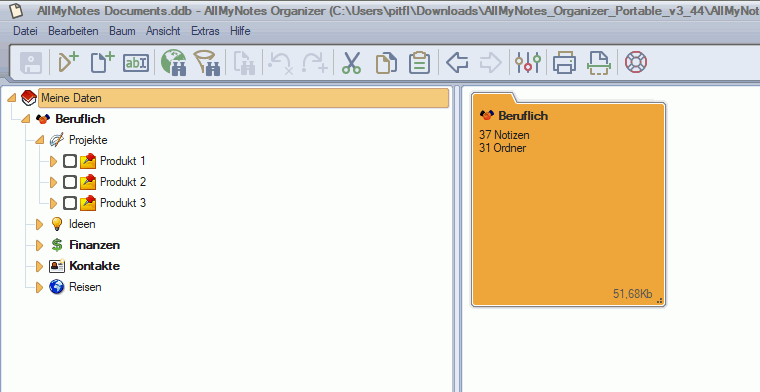
Task: Open the Datei menu
Action: [25, 31]
